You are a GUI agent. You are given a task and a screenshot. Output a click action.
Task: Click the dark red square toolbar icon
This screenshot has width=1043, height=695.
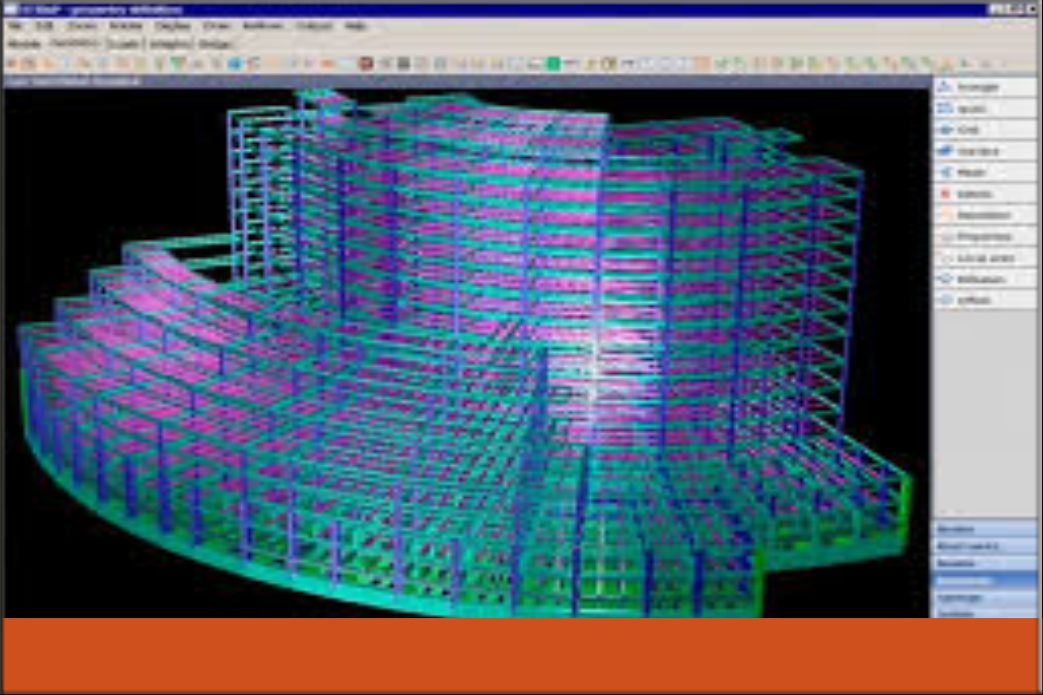[x=366, y=63]
